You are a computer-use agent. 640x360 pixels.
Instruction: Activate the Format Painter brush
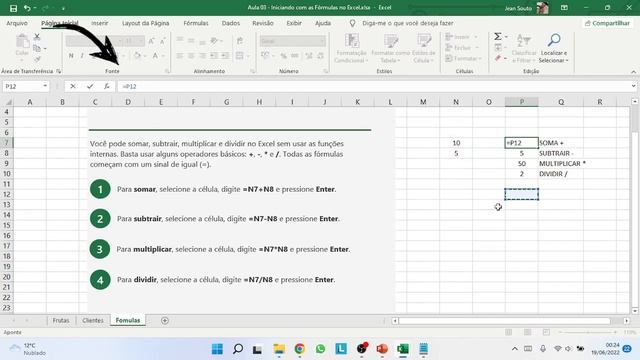coord(37,60)
